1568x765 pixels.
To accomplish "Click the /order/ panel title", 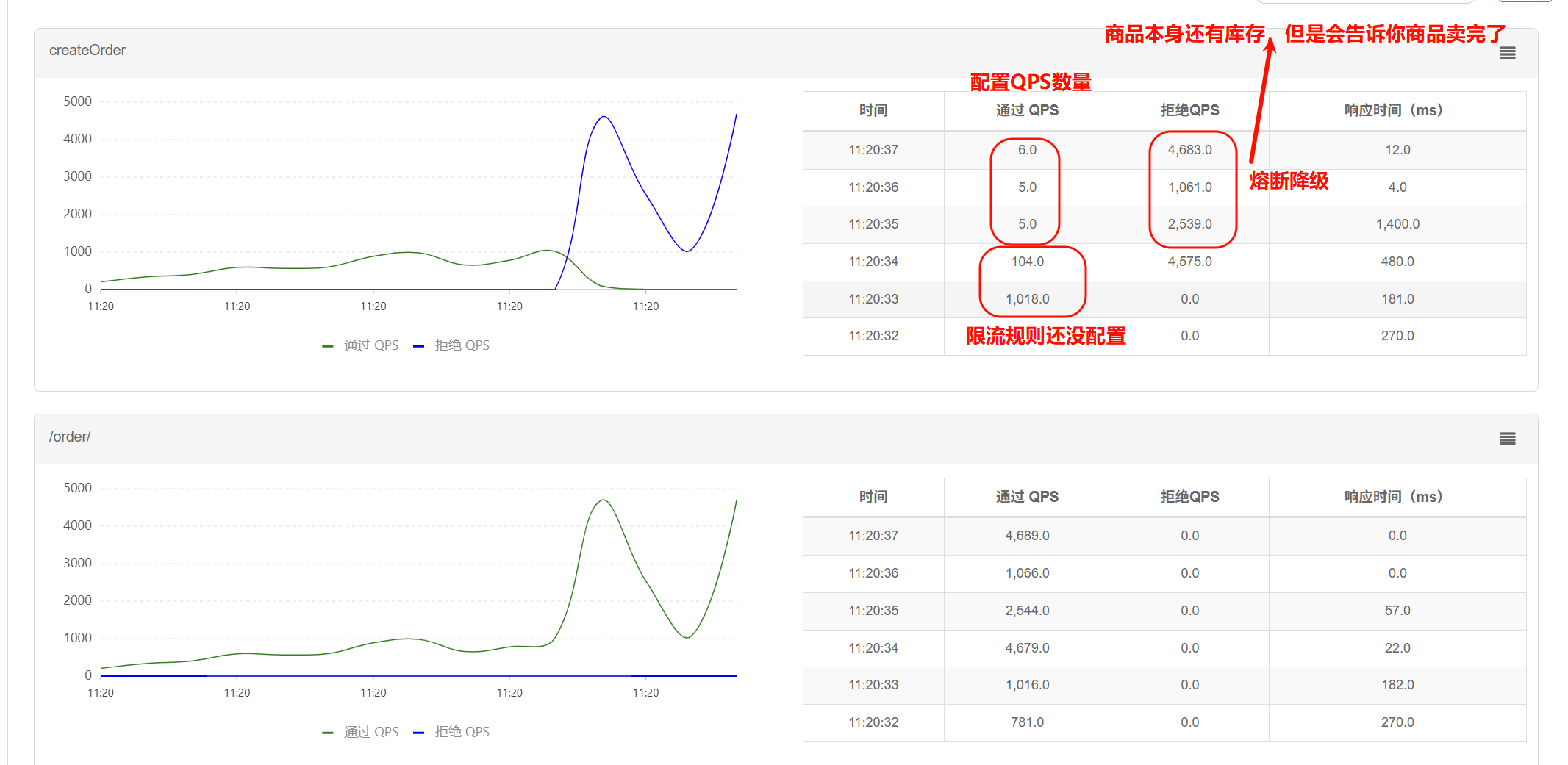I will tap(70, 437).
